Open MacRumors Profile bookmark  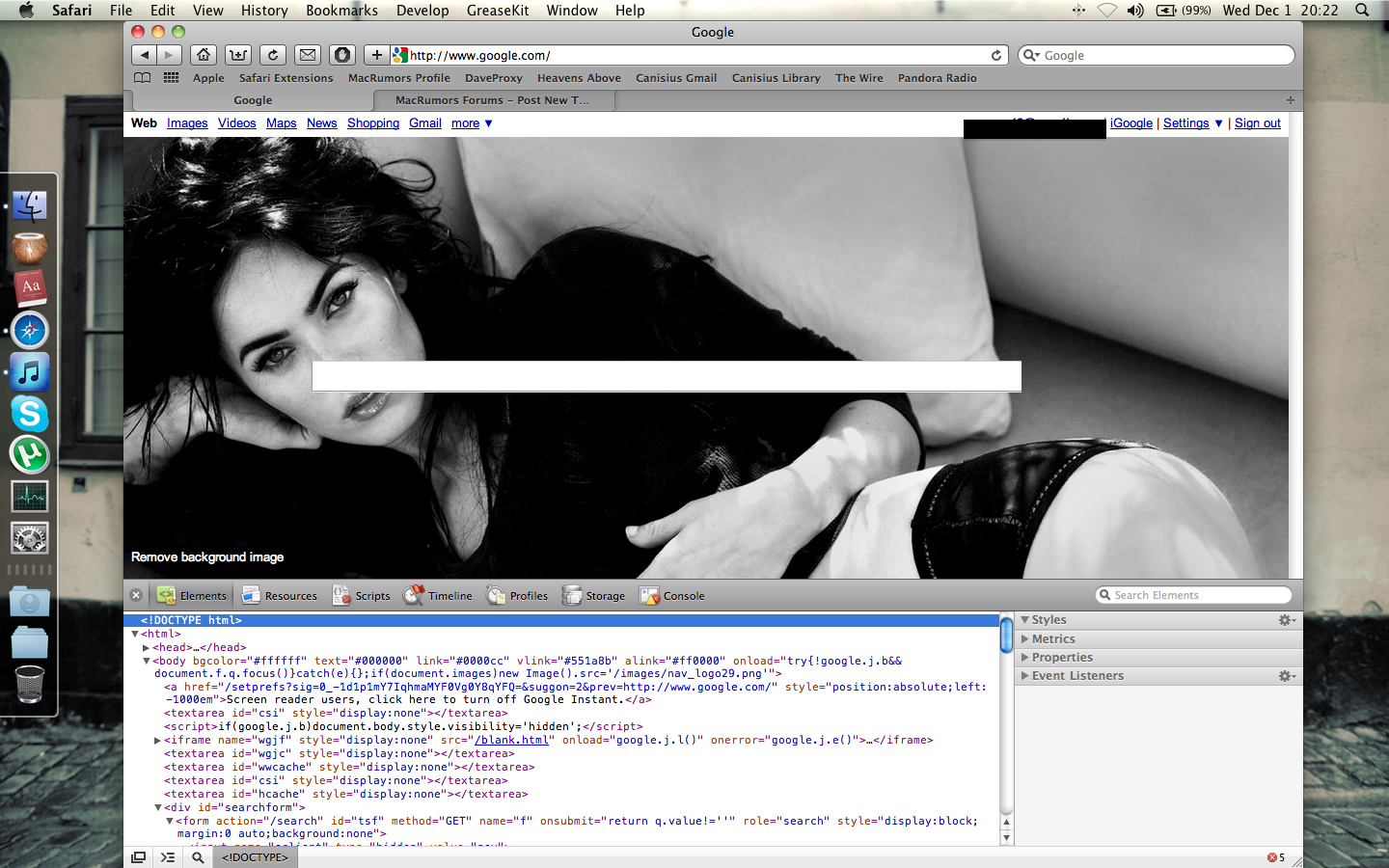click(398, 78)
